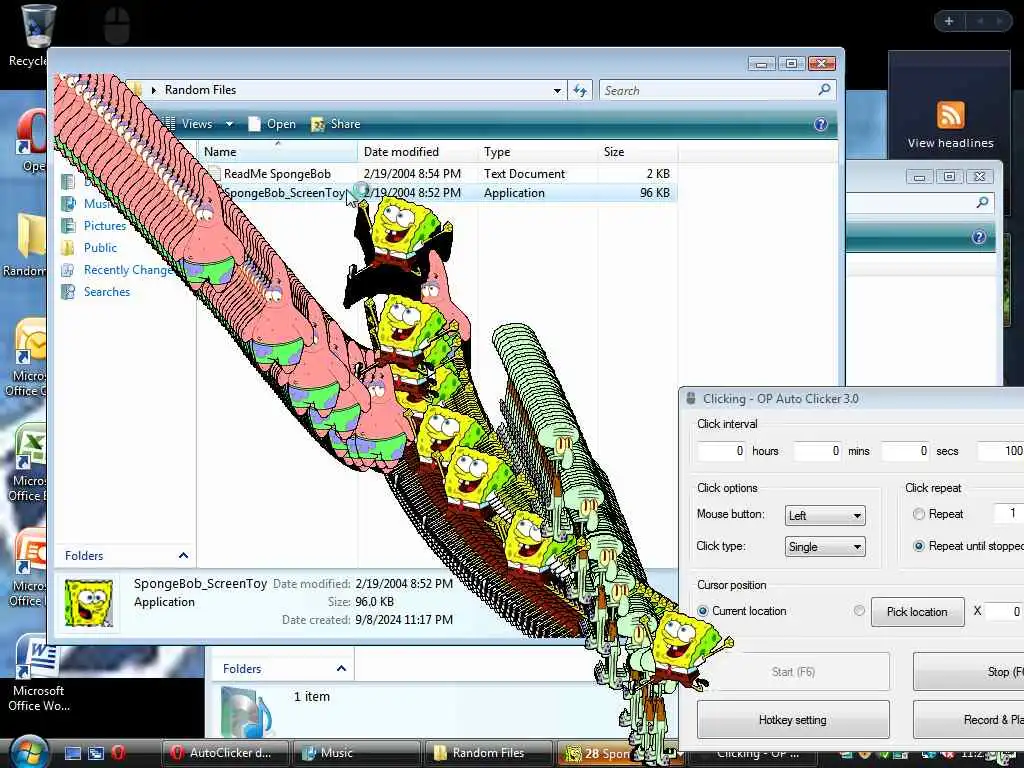This screenshot has height=768, width=1024.
Task: Click the Refresh icon beside address bar
Action: (x=580, y=90)
